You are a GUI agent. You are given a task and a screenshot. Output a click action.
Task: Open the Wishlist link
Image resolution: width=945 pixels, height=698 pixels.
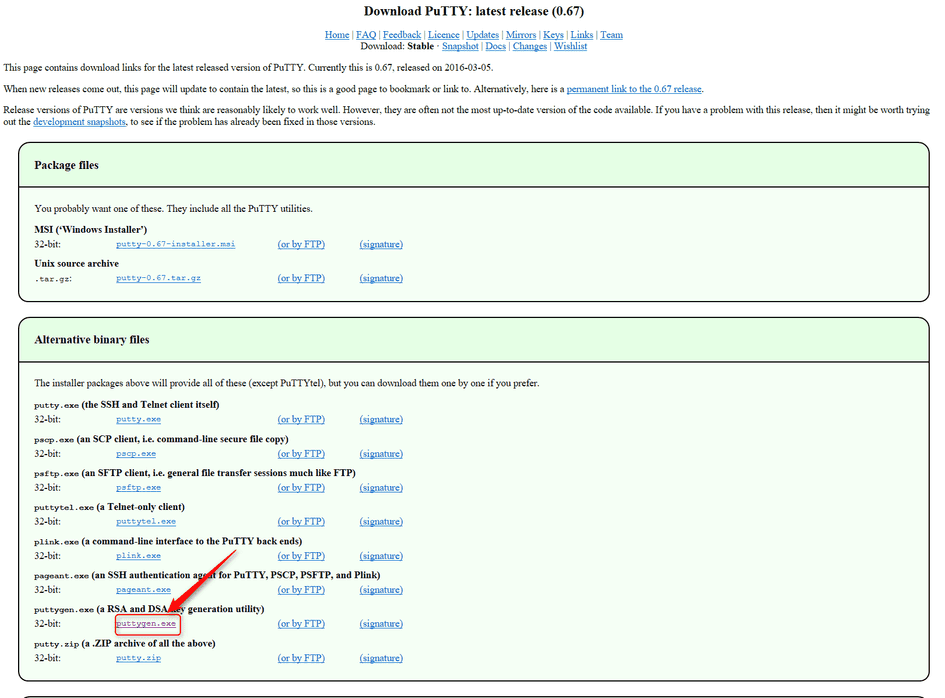pyautogui.click(x=570, y=46)
